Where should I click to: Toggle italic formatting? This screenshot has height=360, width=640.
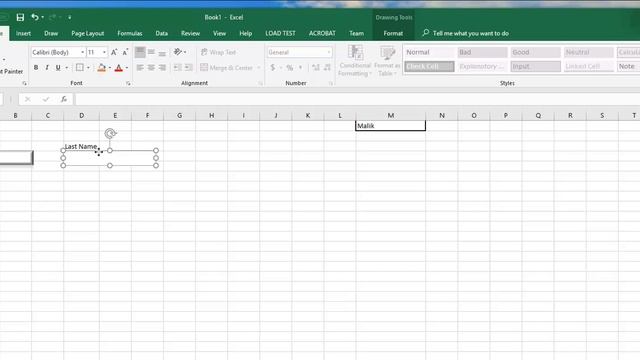[47, 67]
